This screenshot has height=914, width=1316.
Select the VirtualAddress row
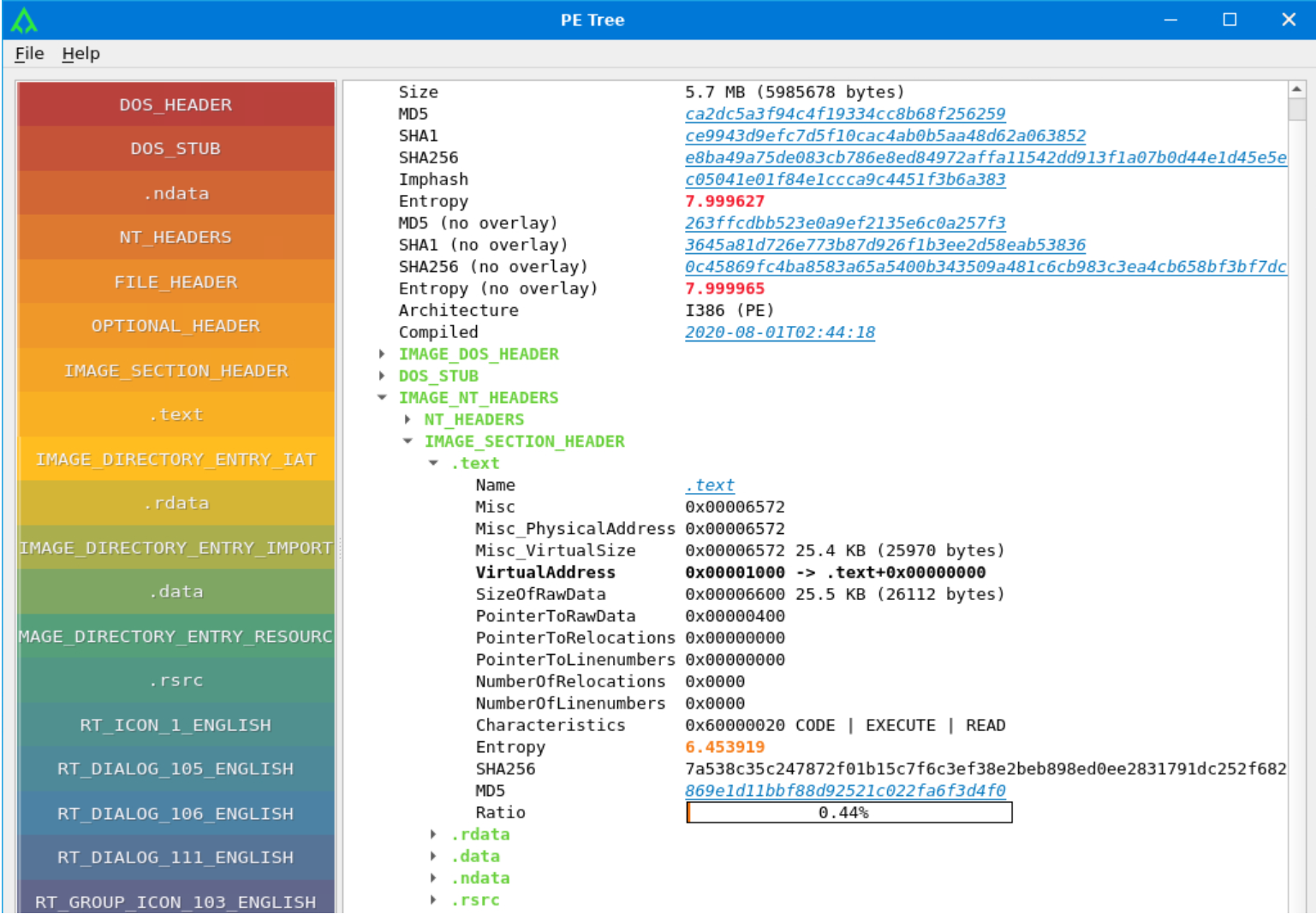[x=730, y=573]
